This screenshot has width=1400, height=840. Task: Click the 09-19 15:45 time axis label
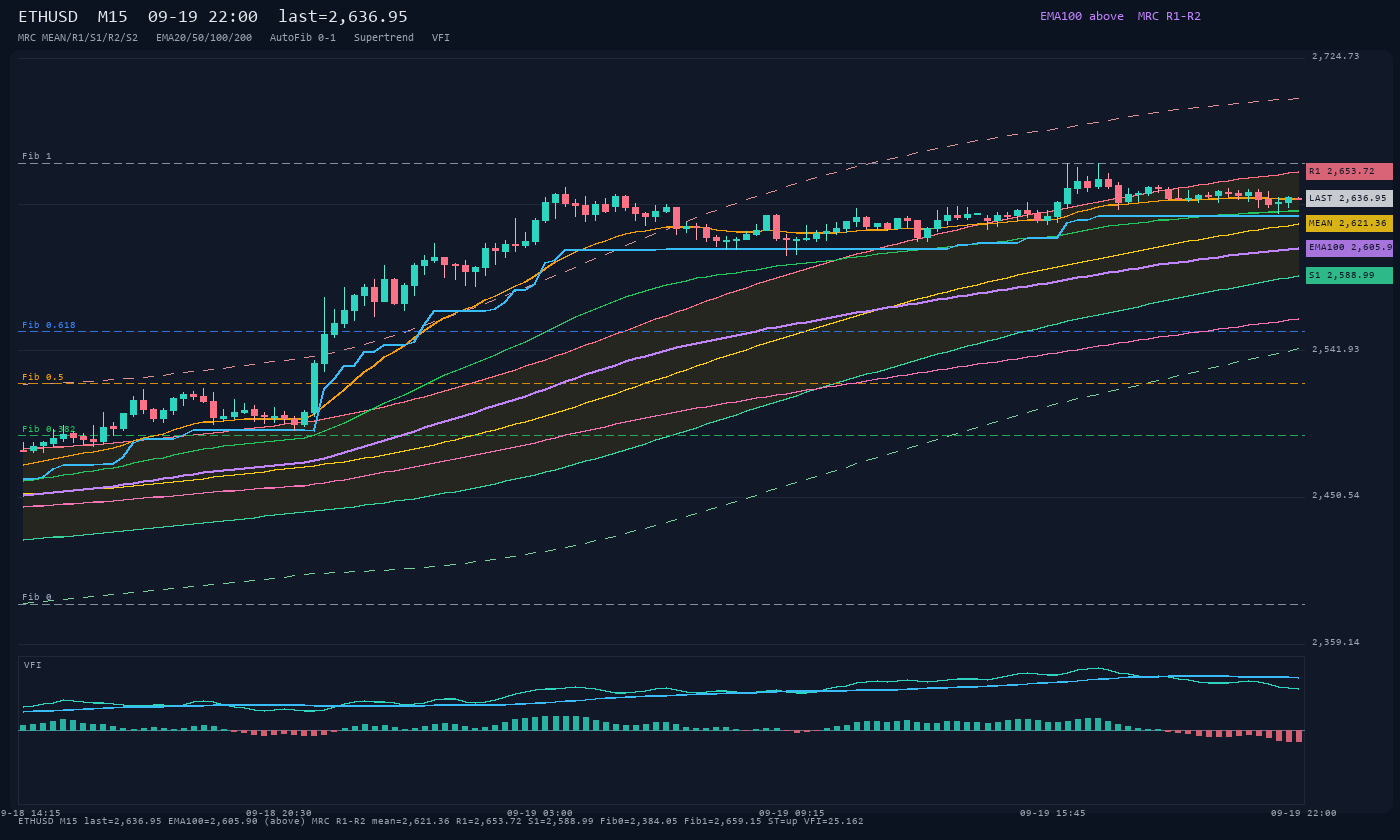pos(1053,813)
